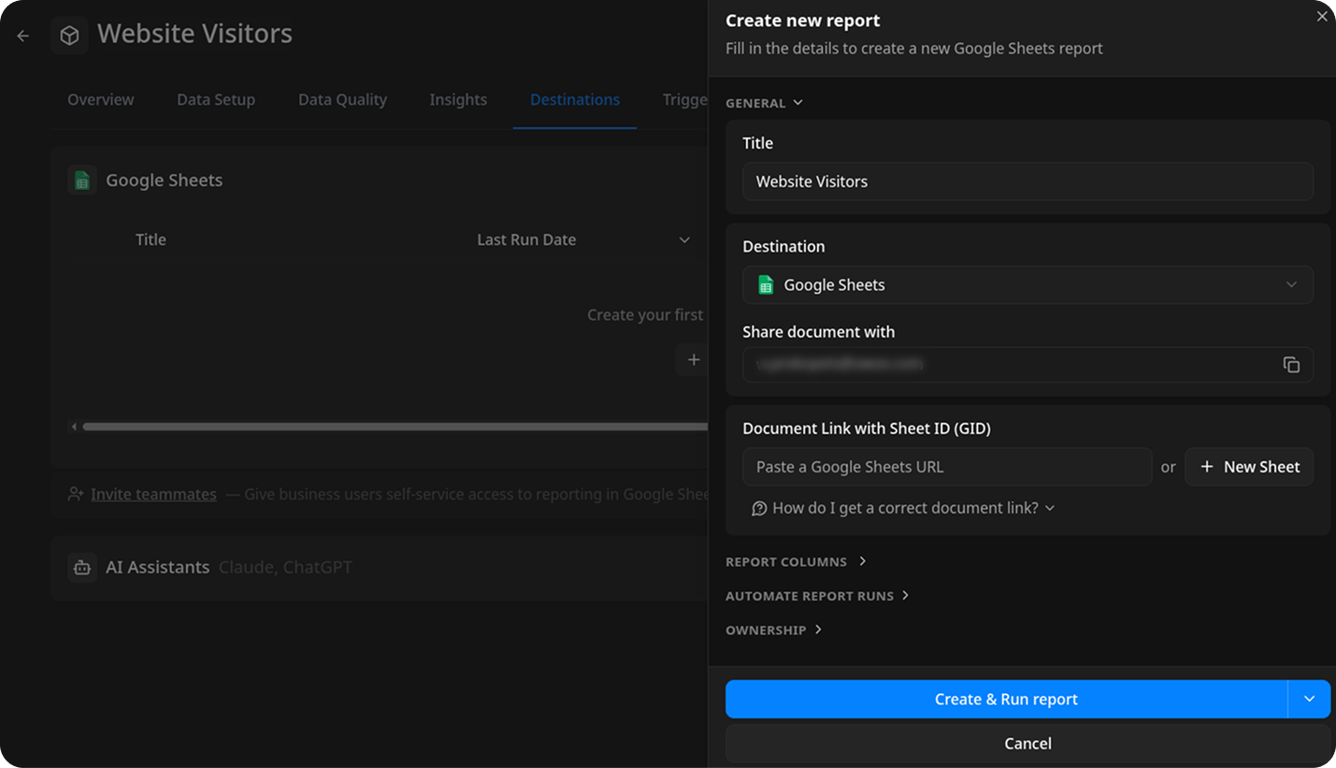This screenshot has height=768, width=1336.
Task: Open the Create & Run report split arrow
Action: click(1309, 699)
